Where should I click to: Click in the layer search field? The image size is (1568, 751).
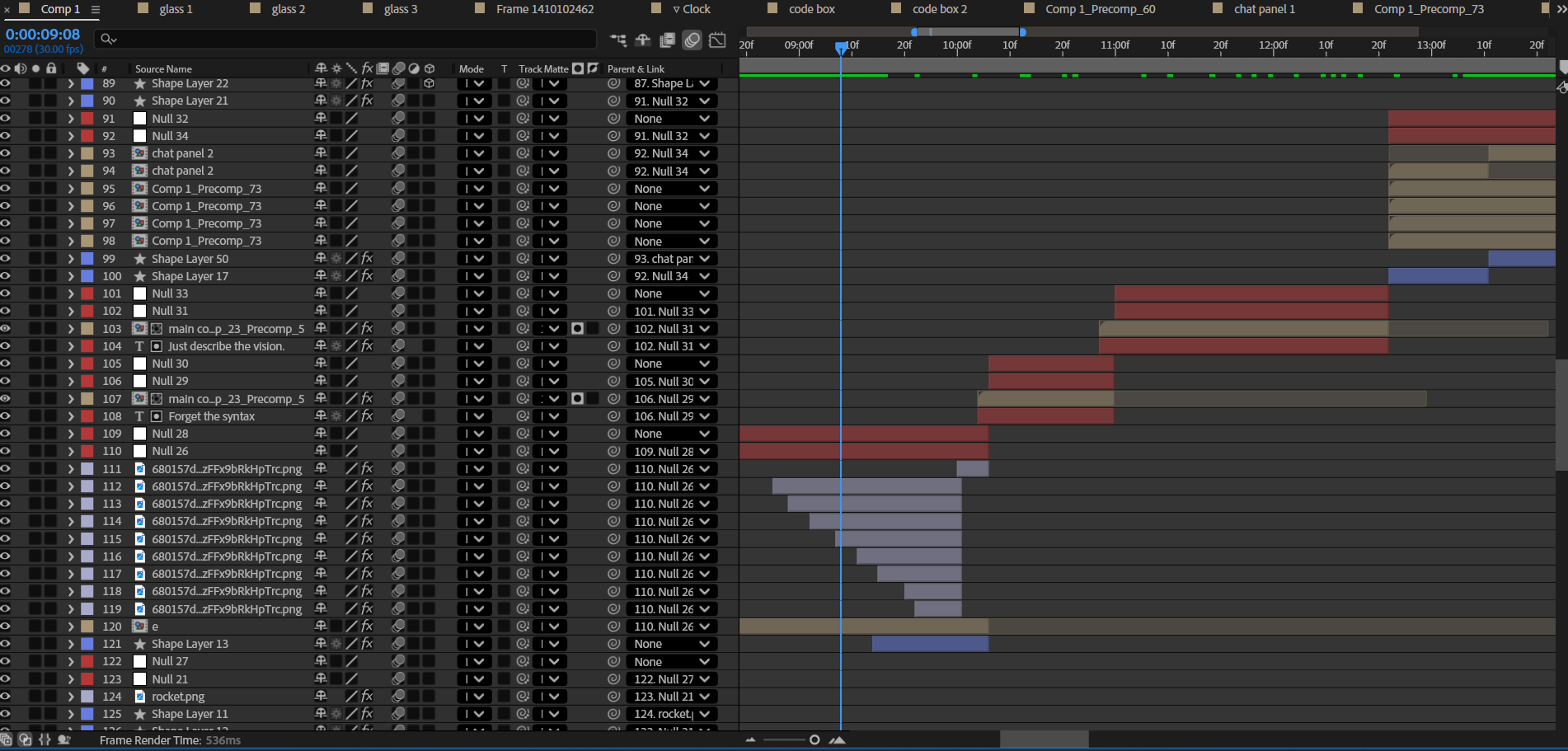346,39
